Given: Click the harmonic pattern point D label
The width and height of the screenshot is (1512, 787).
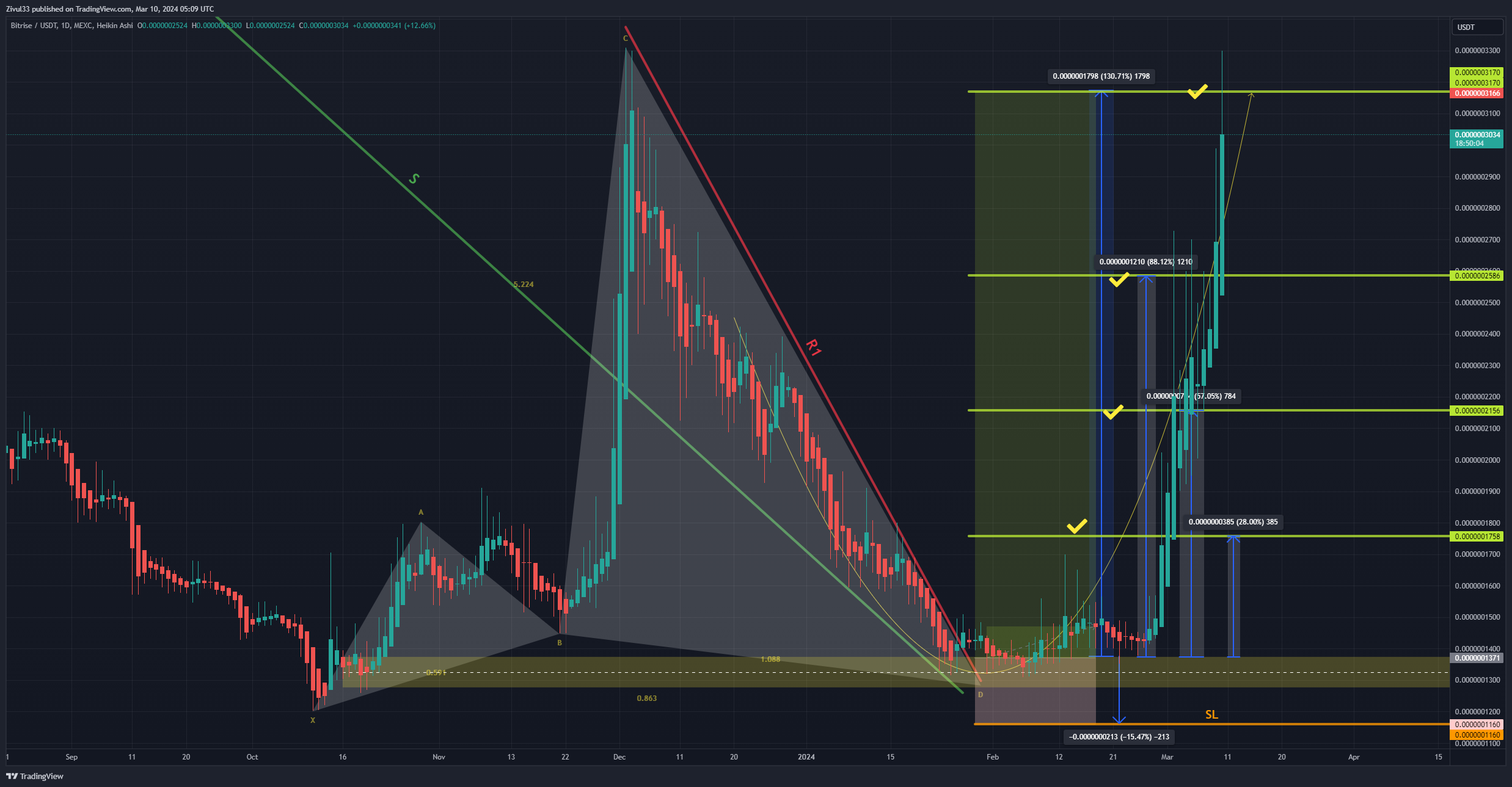Looking at the screenshot, I should click(x=981, y=694).
